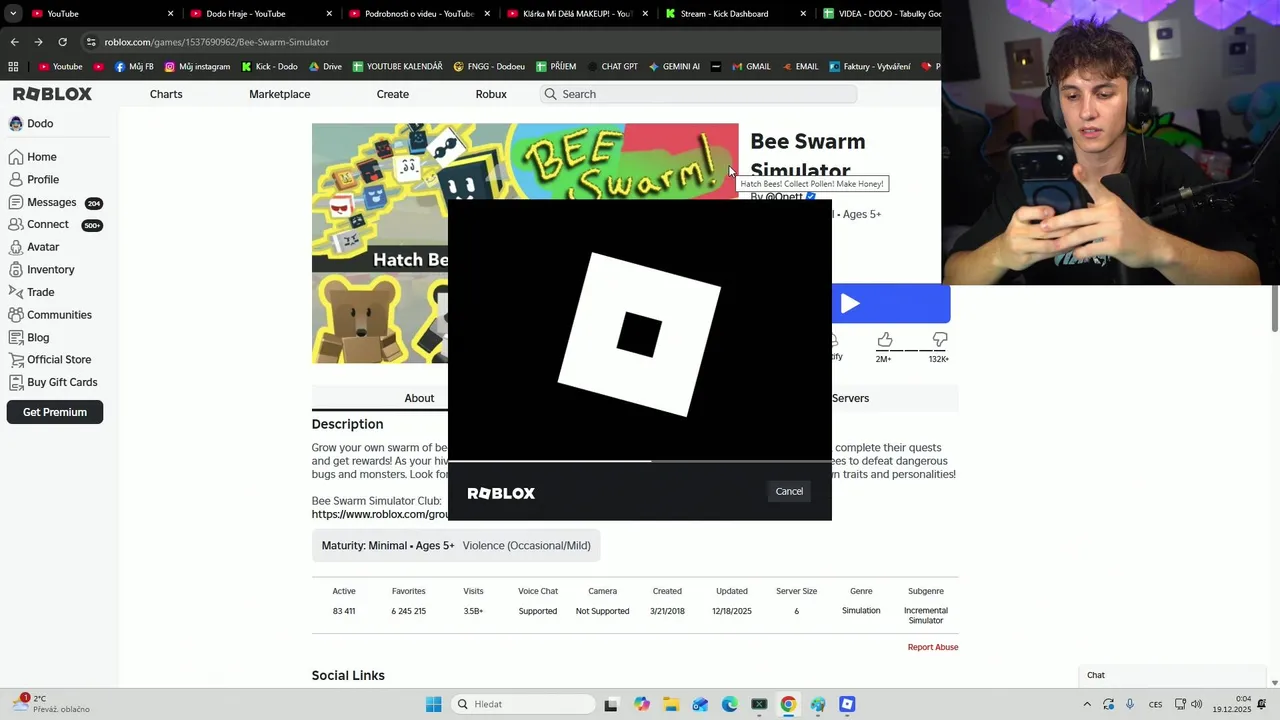Open Můj FB bookmark

[x=134, y=67]
